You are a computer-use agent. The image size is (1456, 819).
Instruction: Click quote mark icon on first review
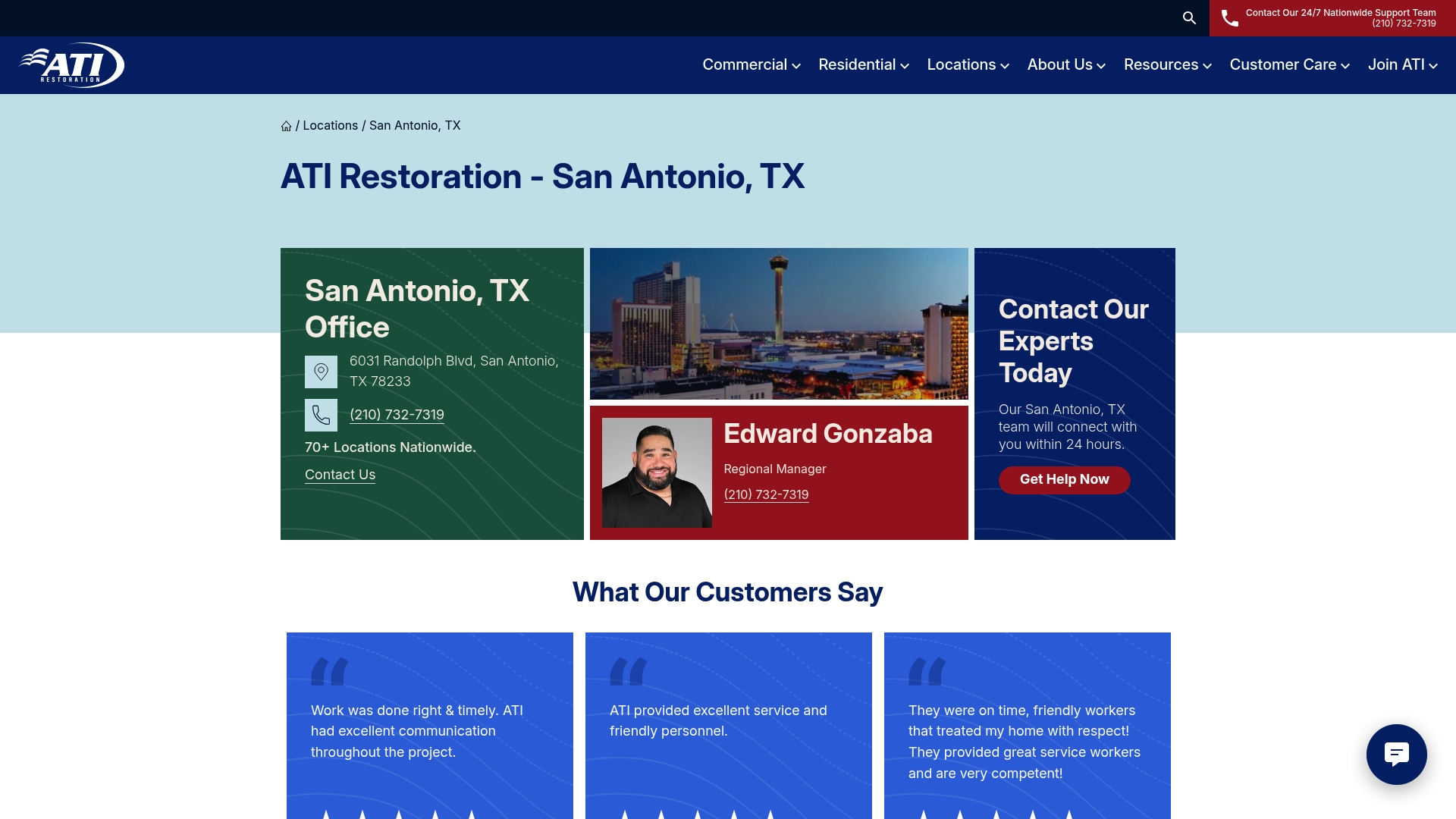click(329, 672)
